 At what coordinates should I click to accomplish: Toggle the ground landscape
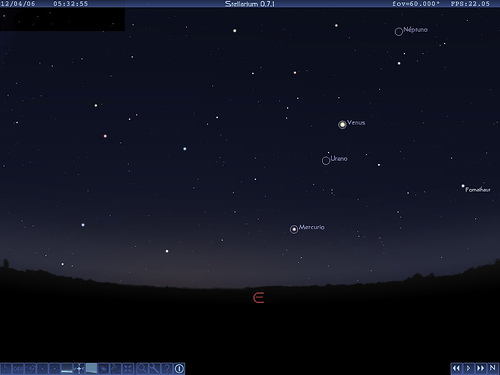click(67, 369)
